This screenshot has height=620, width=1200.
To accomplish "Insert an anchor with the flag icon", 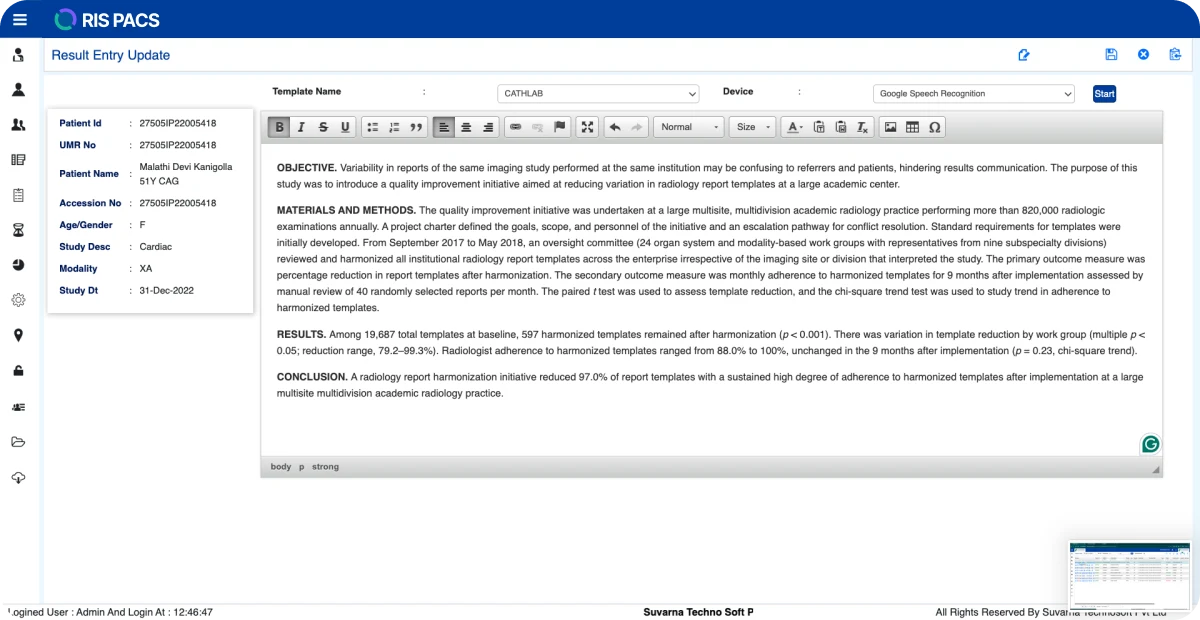I will [560, 127].
